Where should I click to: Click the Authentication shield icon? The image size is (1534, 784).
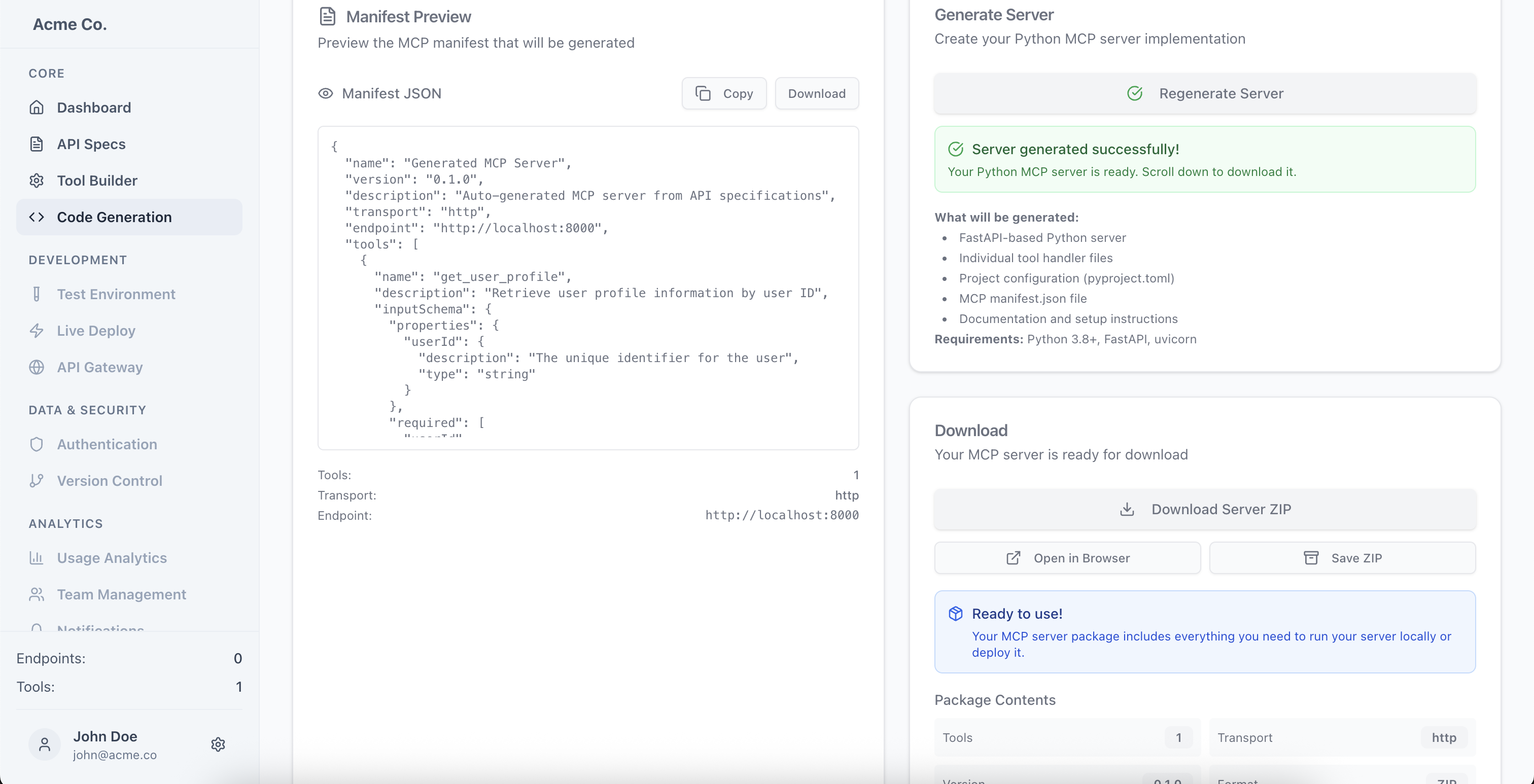click(x=37, y=444)
